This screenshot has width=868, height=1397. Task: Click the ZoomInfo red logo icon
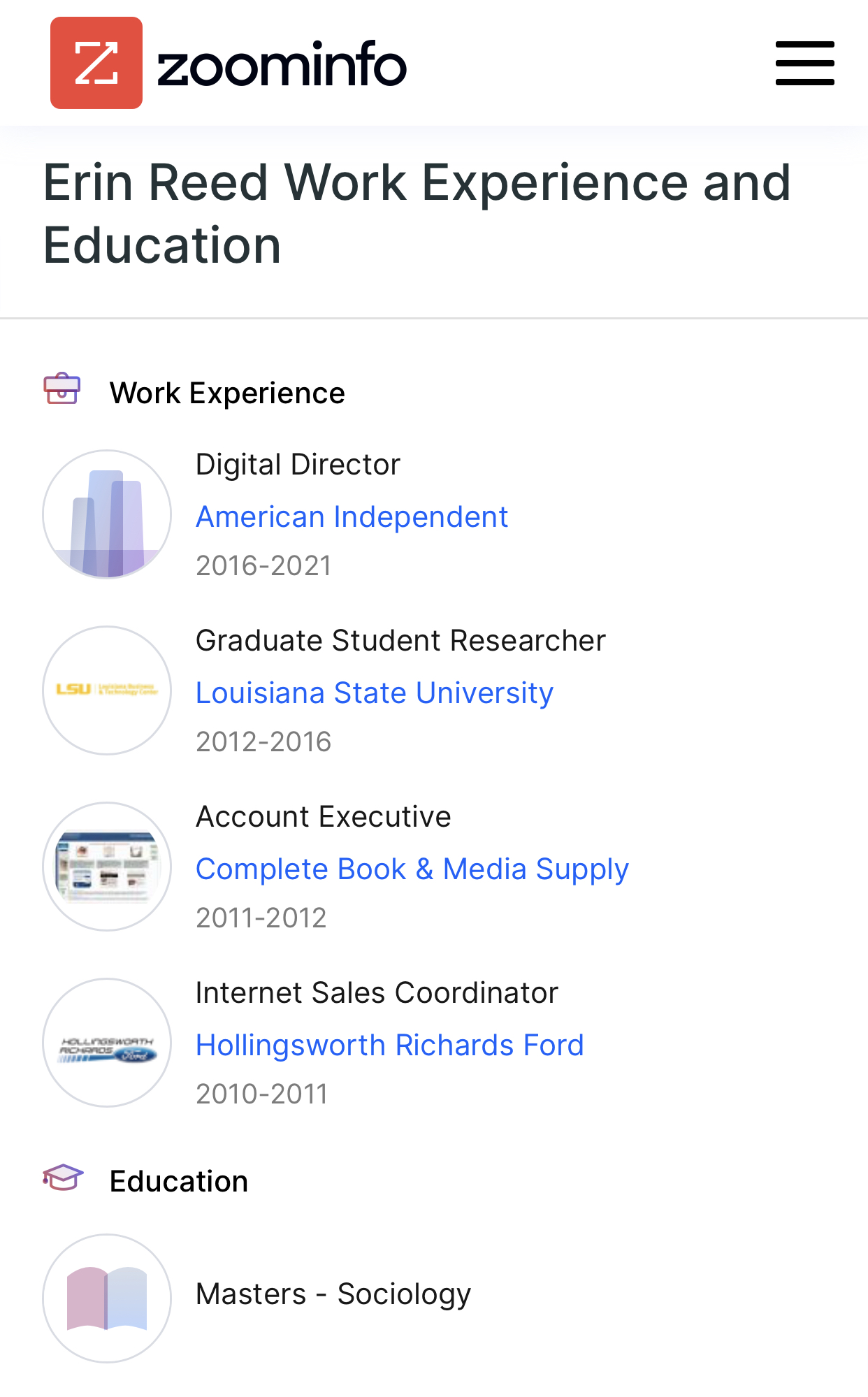(x=96, y=63)
